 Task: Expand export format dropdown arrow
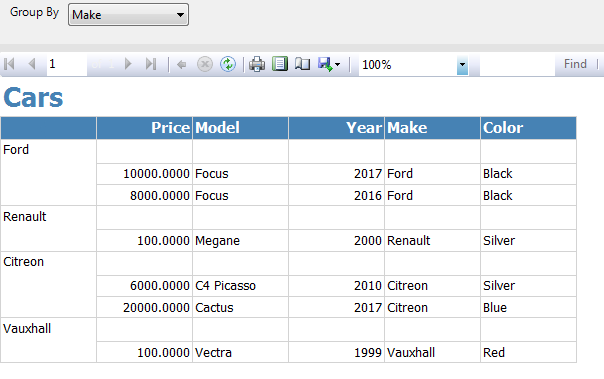coord(337,64)
